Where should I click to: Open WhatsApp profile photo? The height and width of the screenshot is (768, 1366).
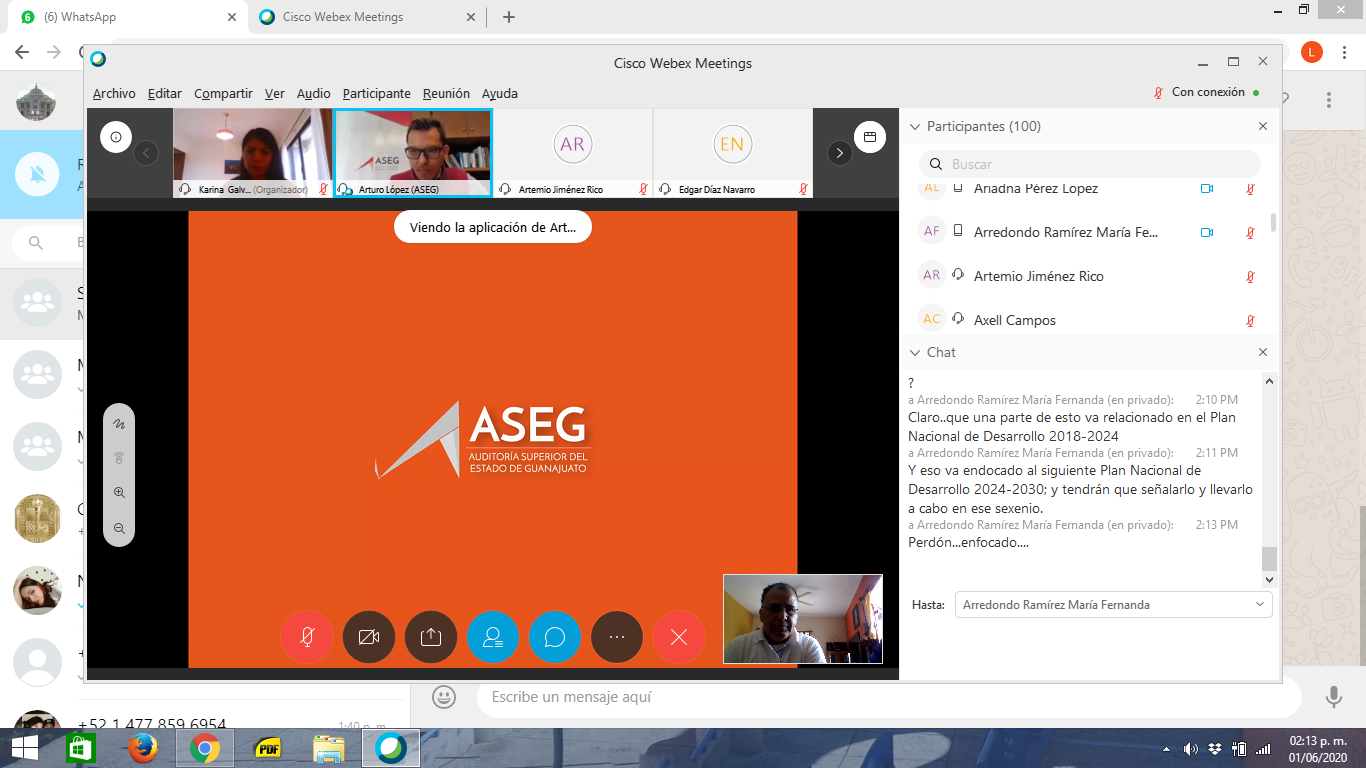[x=36, y=100]
